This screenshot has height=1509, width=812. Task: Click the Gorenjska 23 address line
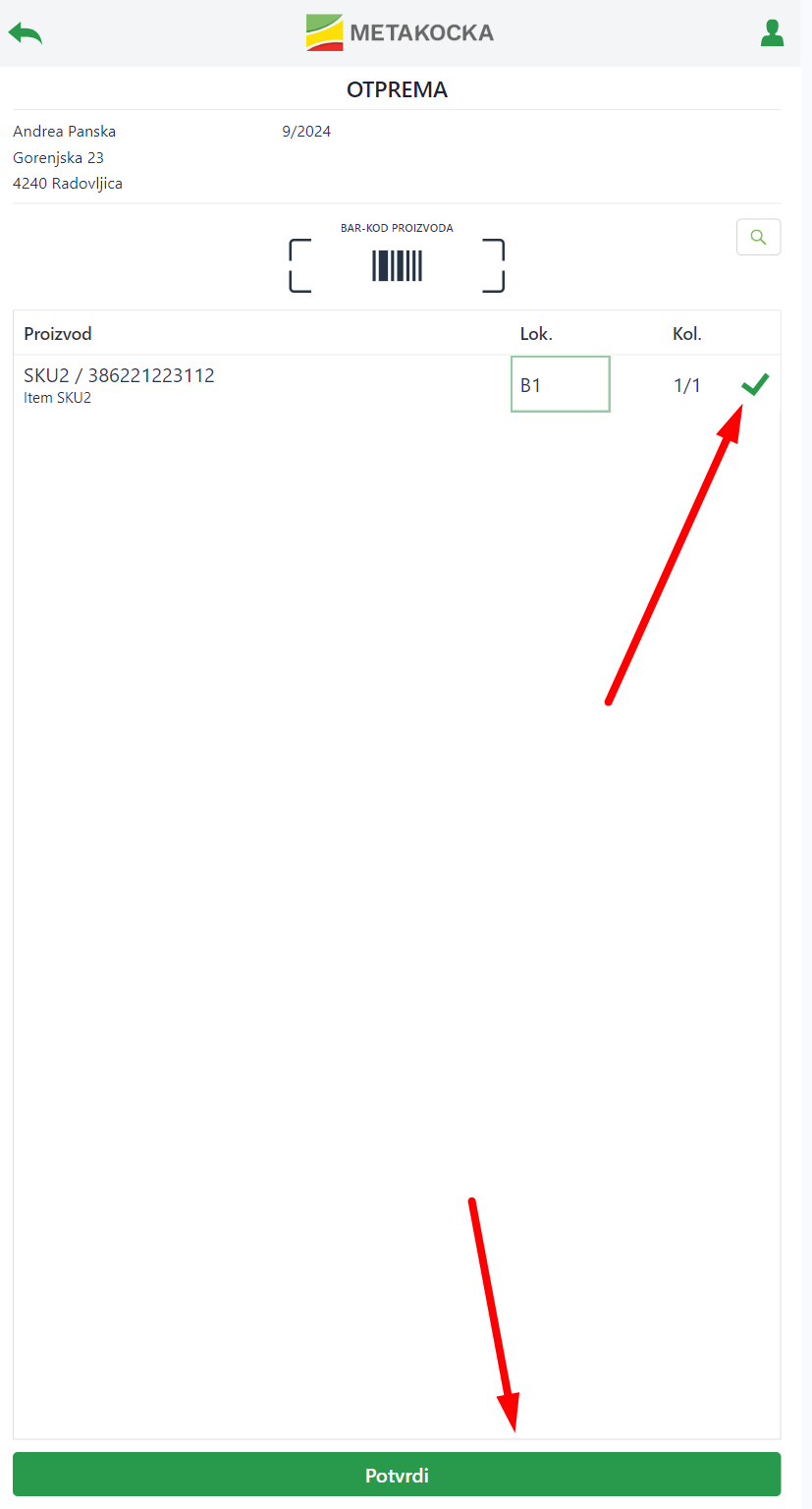pyautogui.click(x=58, y=157)
